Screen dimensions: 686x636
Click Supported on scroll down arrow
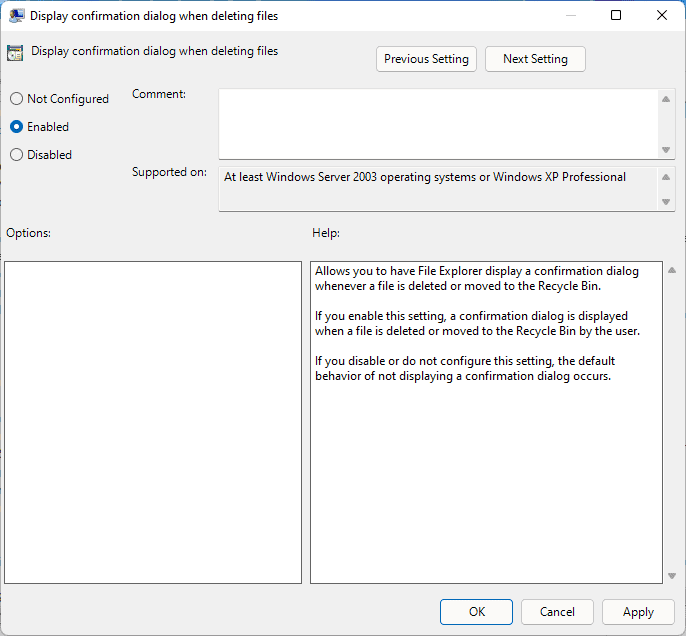pyautogui.click(x=666, y=202)
